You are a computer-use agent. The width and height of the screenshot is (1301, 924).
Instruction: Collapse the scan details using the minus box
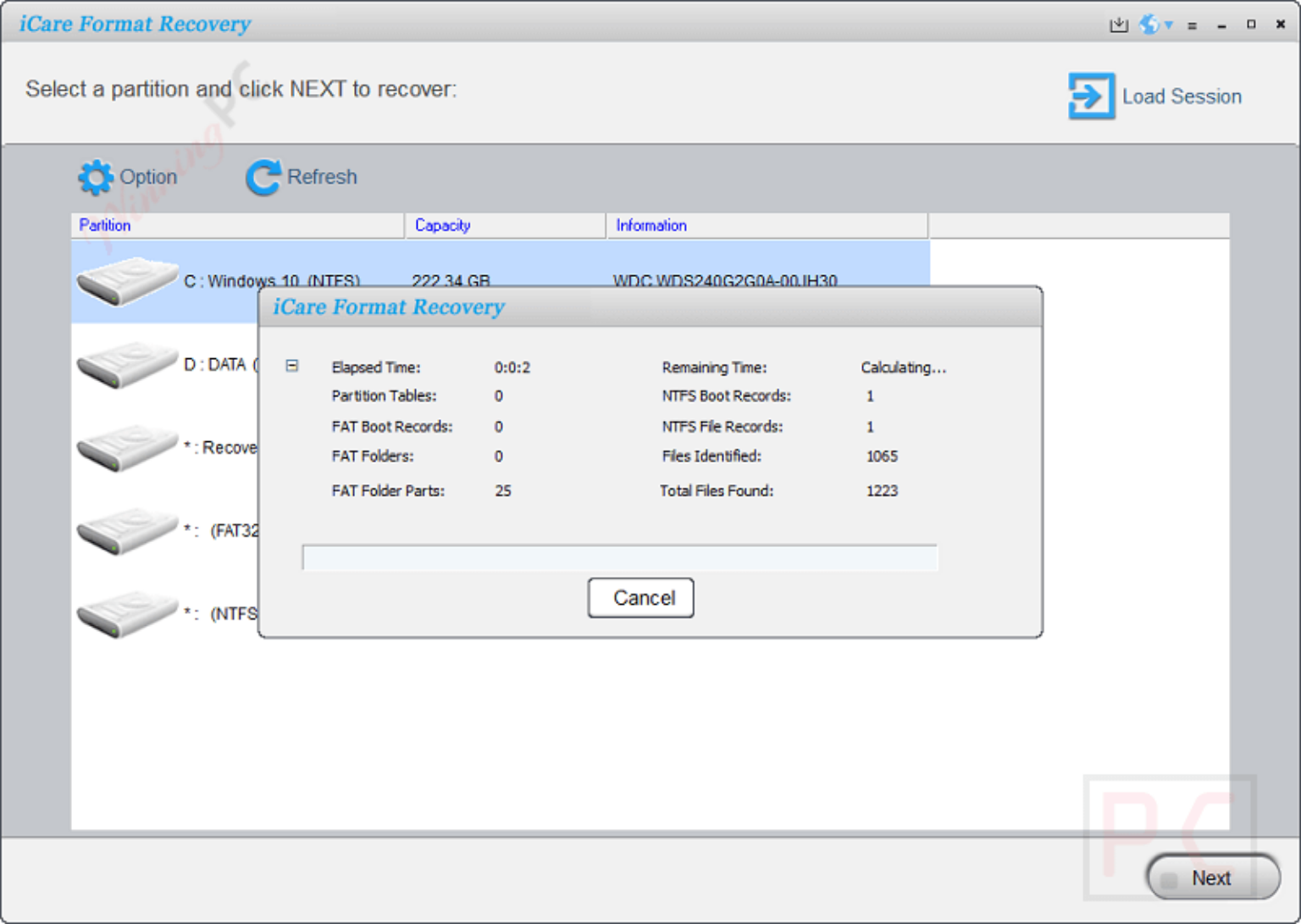click(292, 366)
